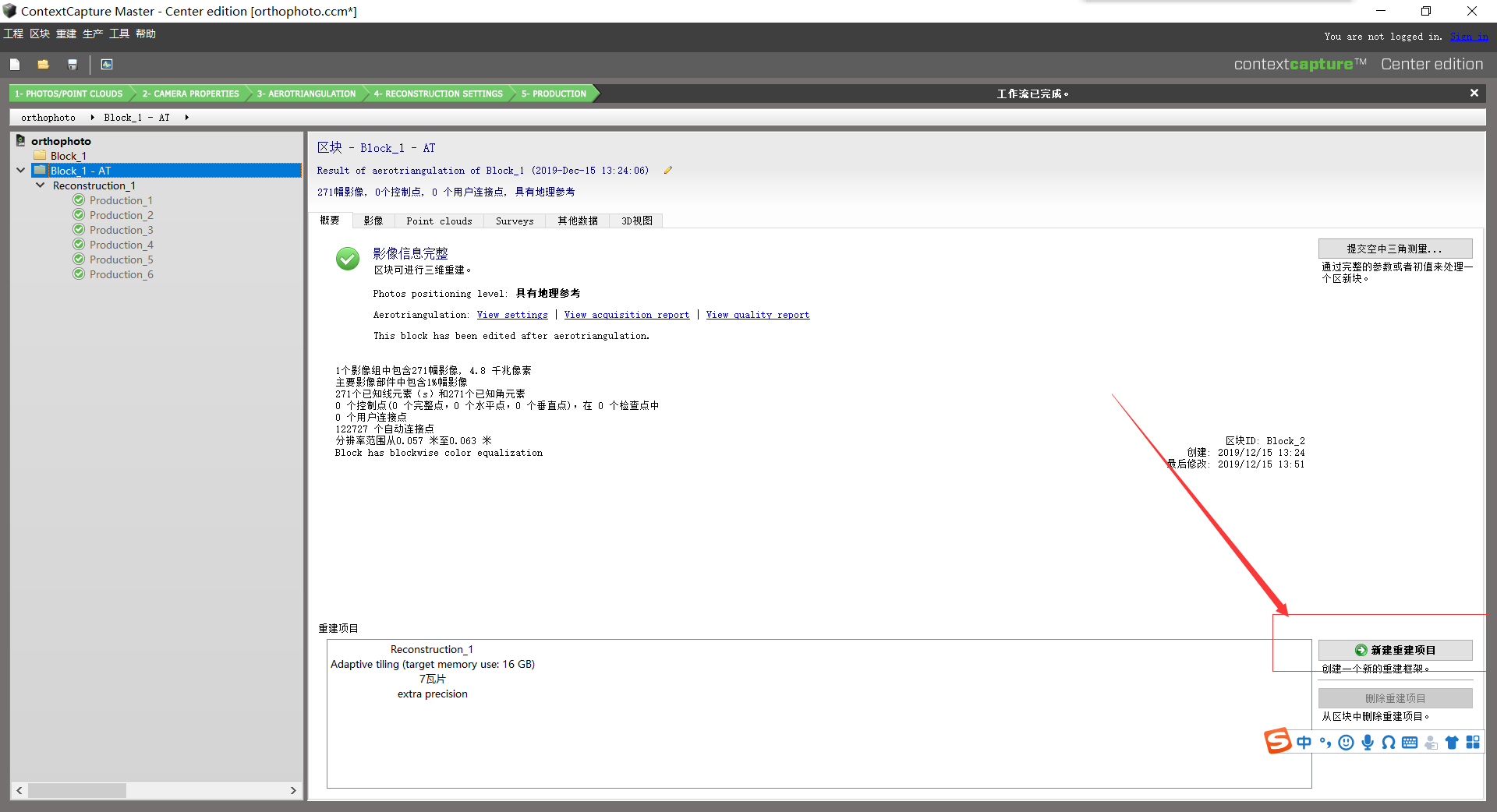Go to workflow step 5 Production
The image size is (1497, 812).
pyautogui.click(x=554, y=94)
